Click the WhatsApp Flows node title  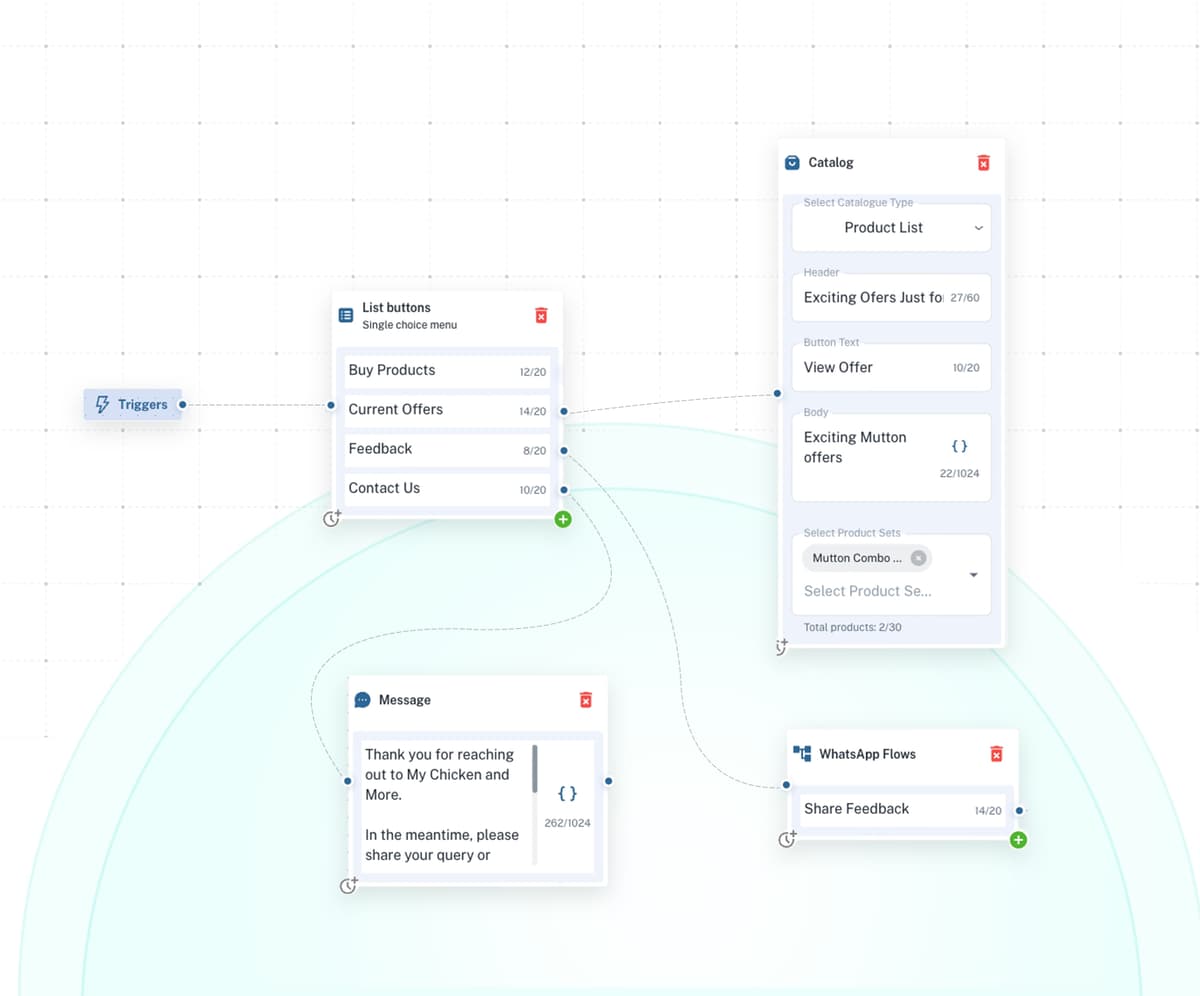[x=867, y=754]
